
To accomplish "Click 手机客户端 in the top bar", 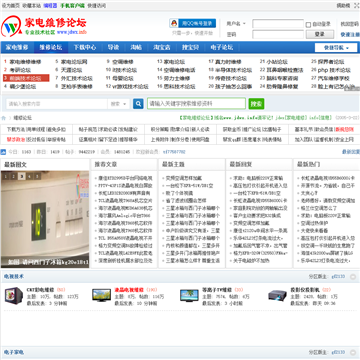I will [x=72, y=6].
